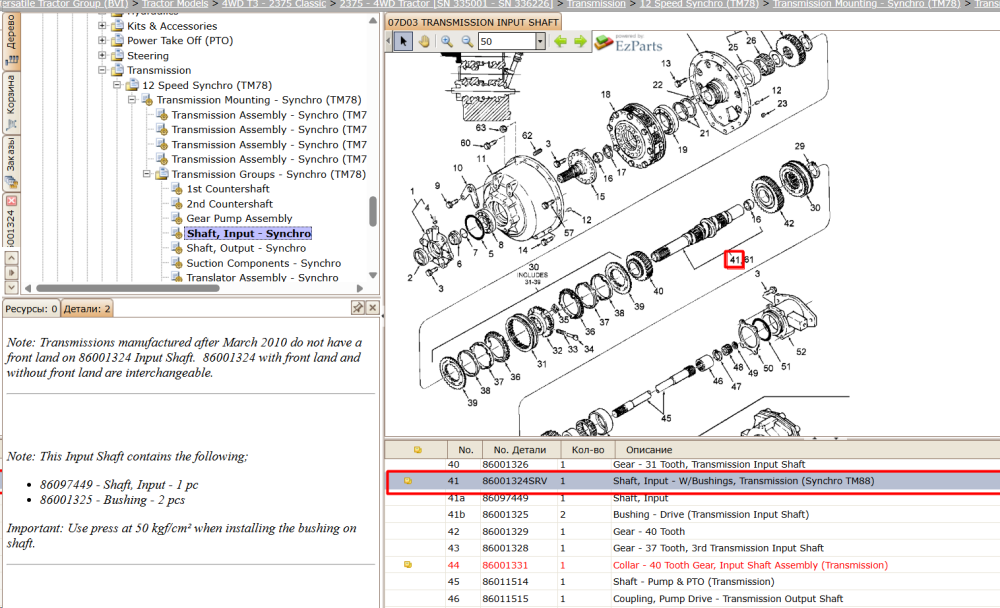This screenshot has height=608, width=1000.
Task: Open the Дерево side tab
Action: pyautogui.click(x=11, y=40)
